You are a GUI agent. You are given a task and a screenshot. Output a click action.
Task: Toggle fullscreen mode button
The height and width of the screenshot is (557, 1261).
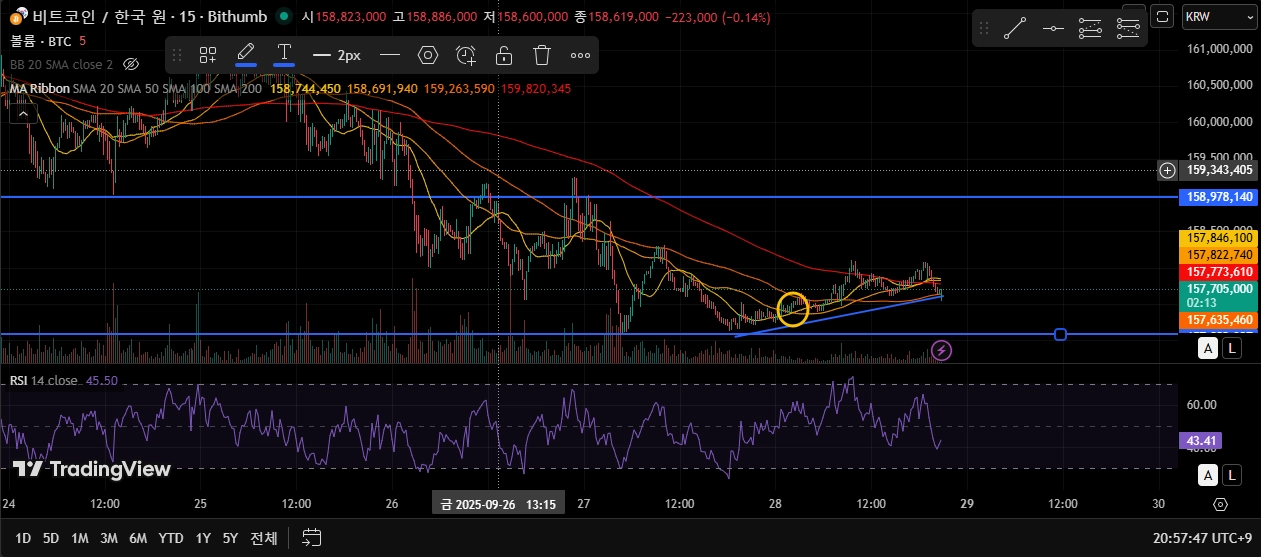[x=1162, y=15]
